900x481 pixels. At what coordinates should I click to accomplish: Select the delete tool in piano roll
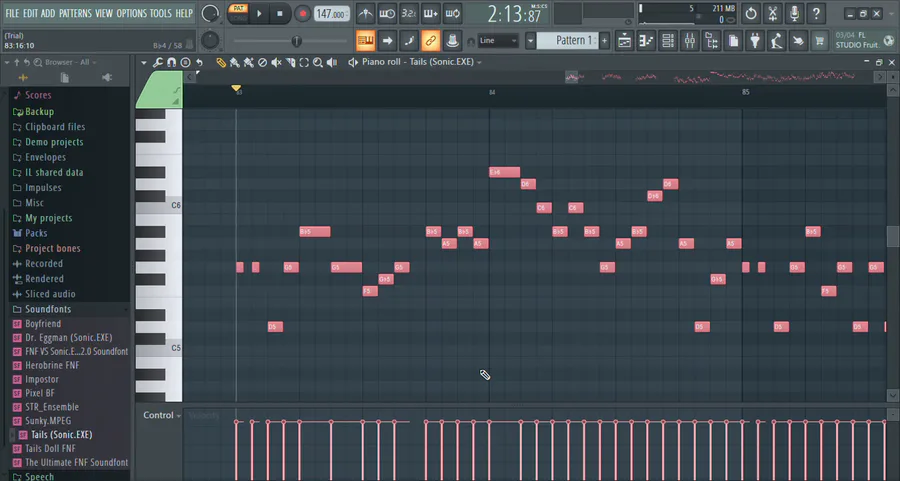[262, 62]
